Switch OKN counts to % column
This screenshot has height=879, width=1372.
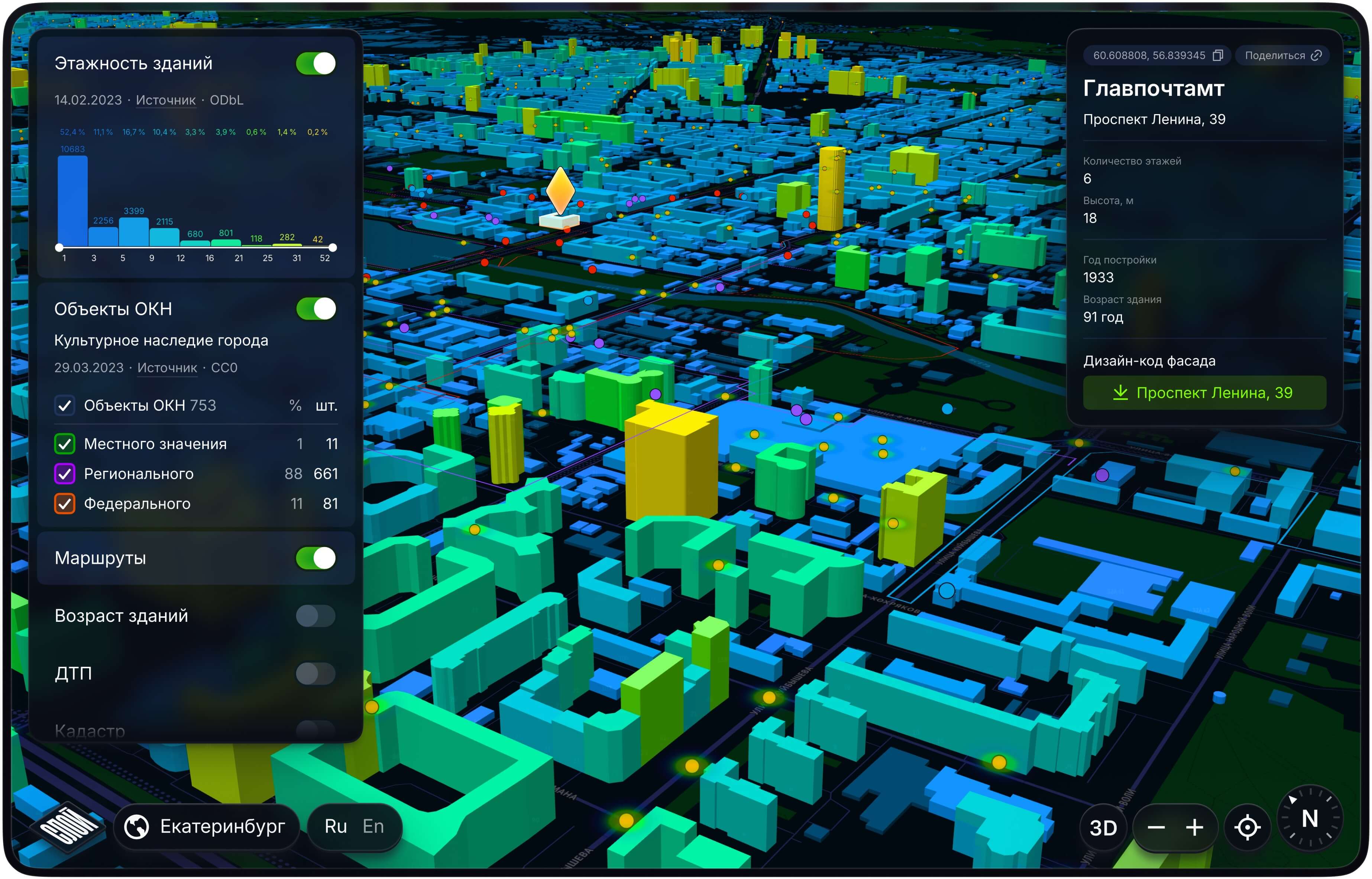pyautogui.click(x=295, y=405)
